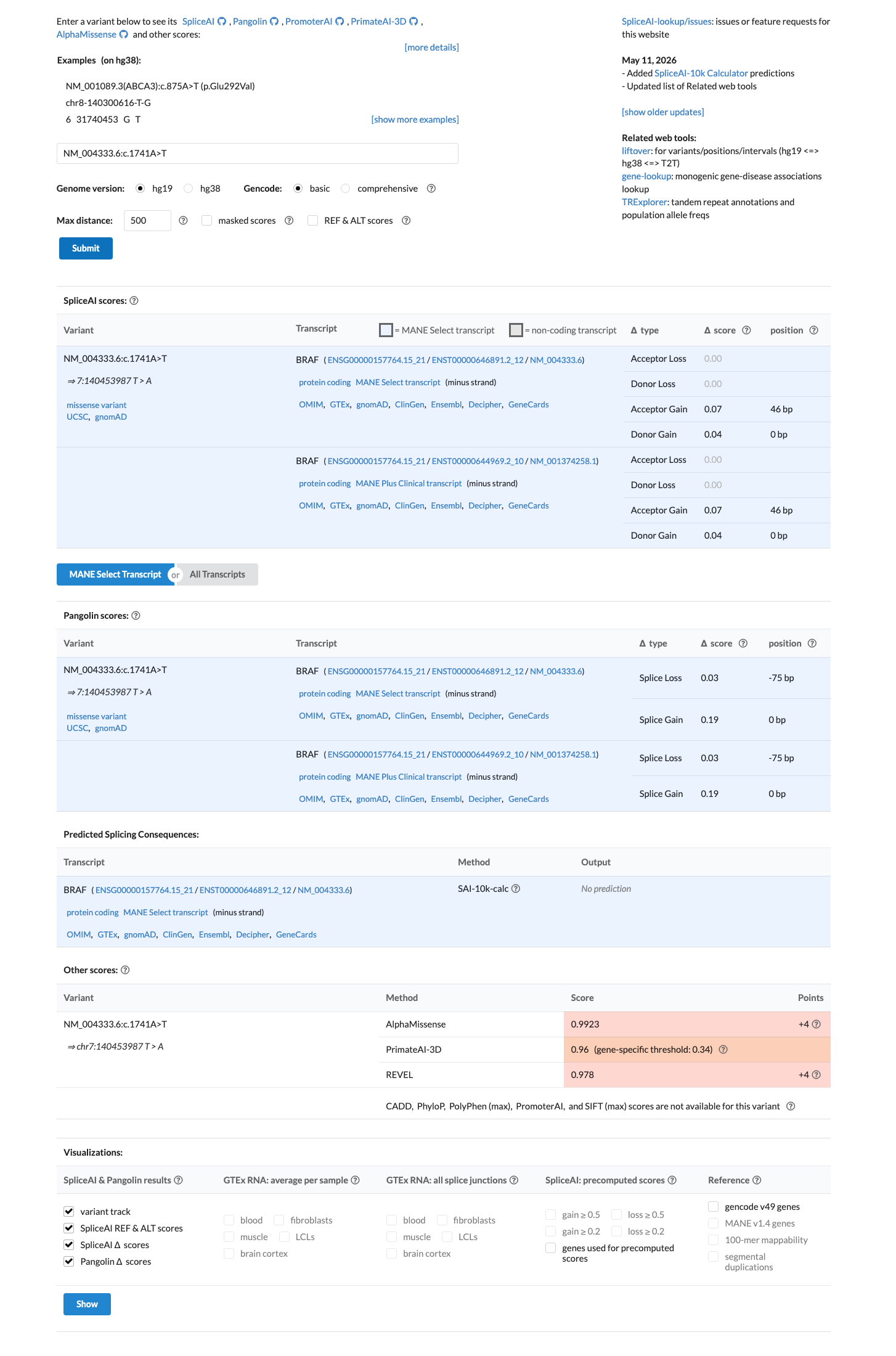Uncheck variant track visualization
The height and width of the screenshot is (1356, 896).
pos(69,1212)
